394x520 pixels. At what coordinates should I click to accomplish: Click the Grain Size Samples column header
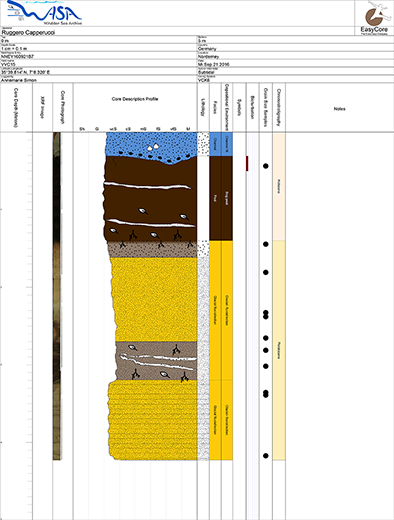(266, 107)
